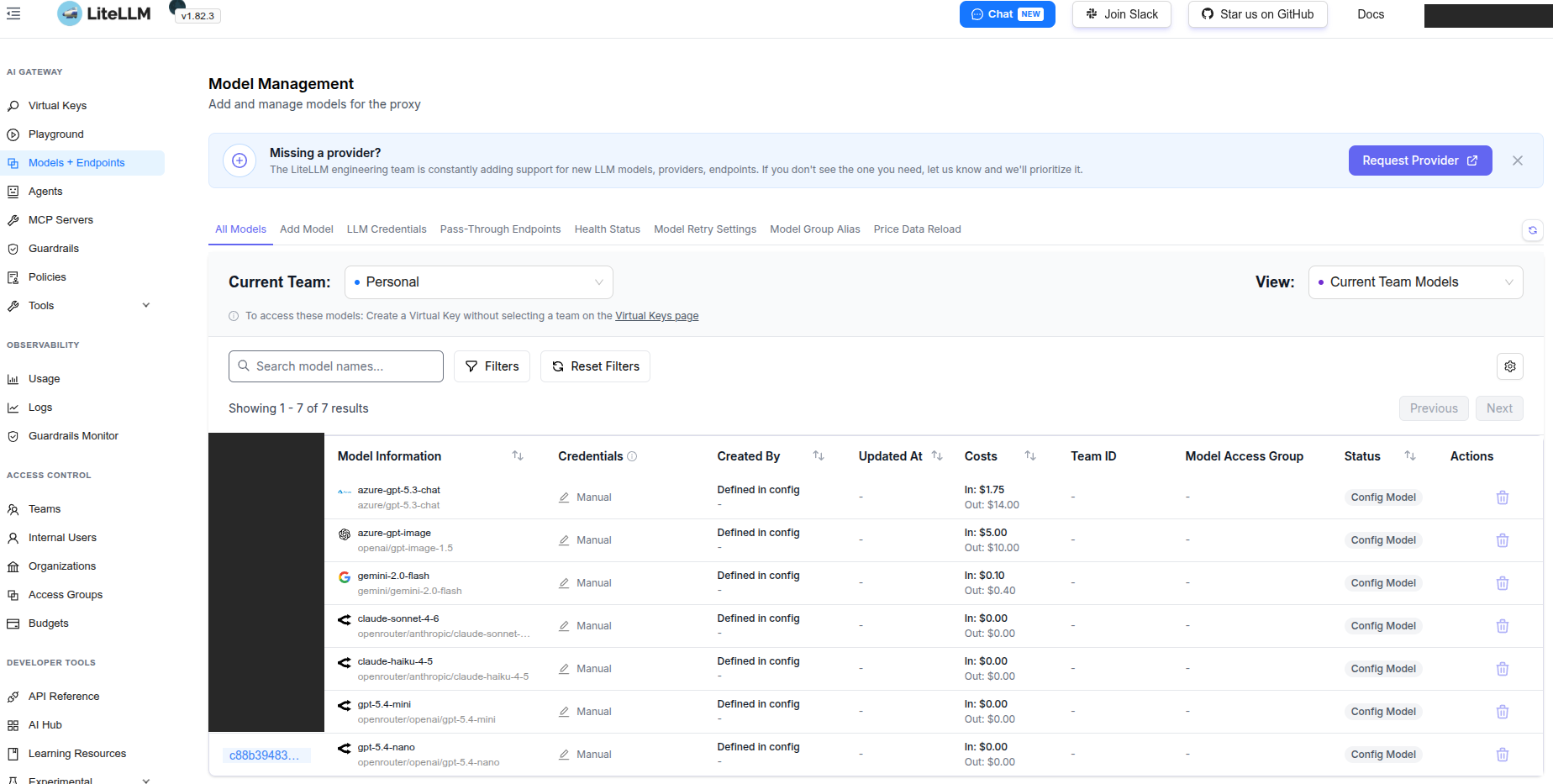Show Credentials column info tooltip icon
Image resolution: width=1553 pixels, height=784 pixels.
click(632, 456)
